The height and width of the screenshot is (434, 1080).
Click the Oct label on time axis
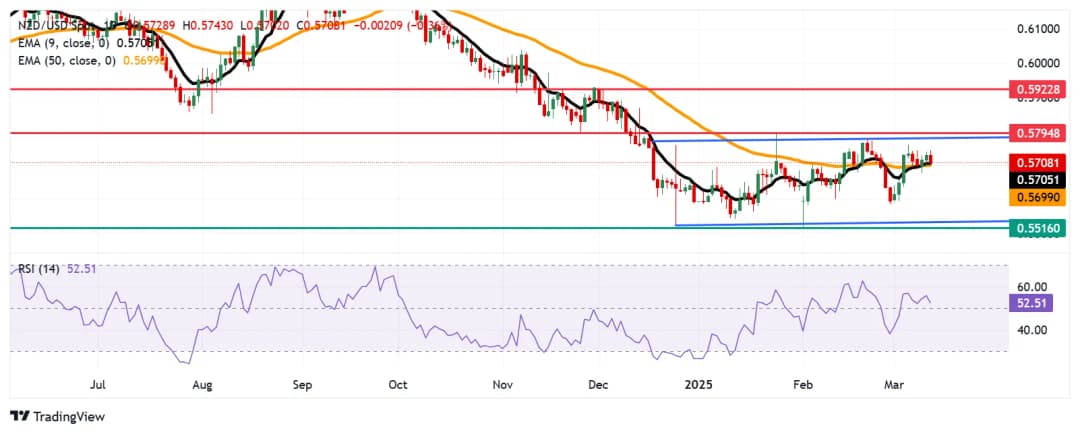click(x=397, y=383)
